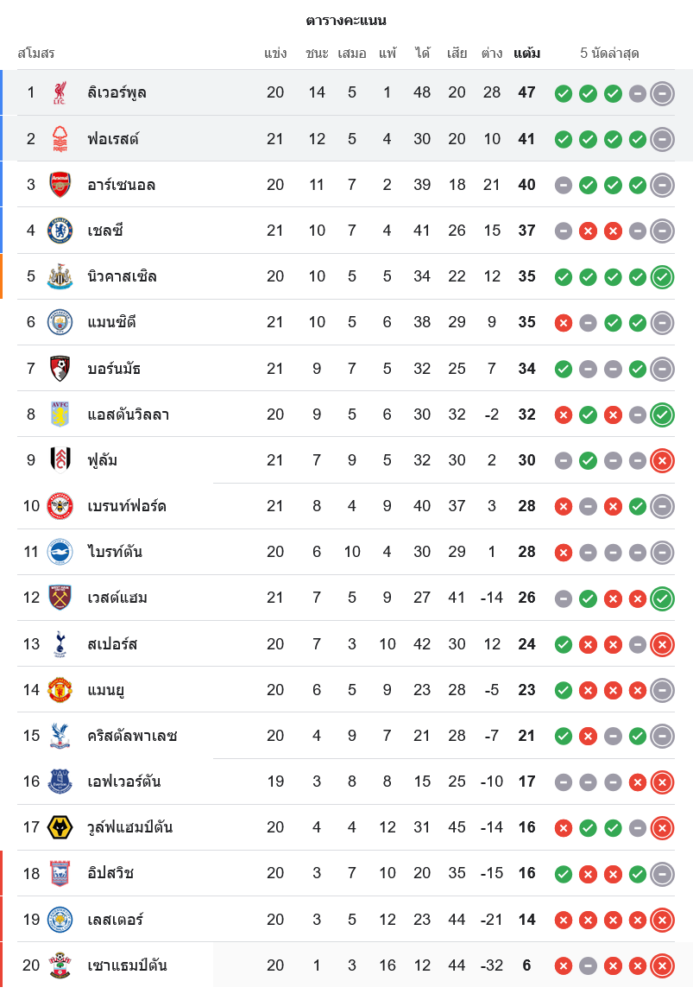Viewport: 693px width, 1000px height.
Task: Open the เลสเตอร์ team name link
Action: click(x=114, y=919)
